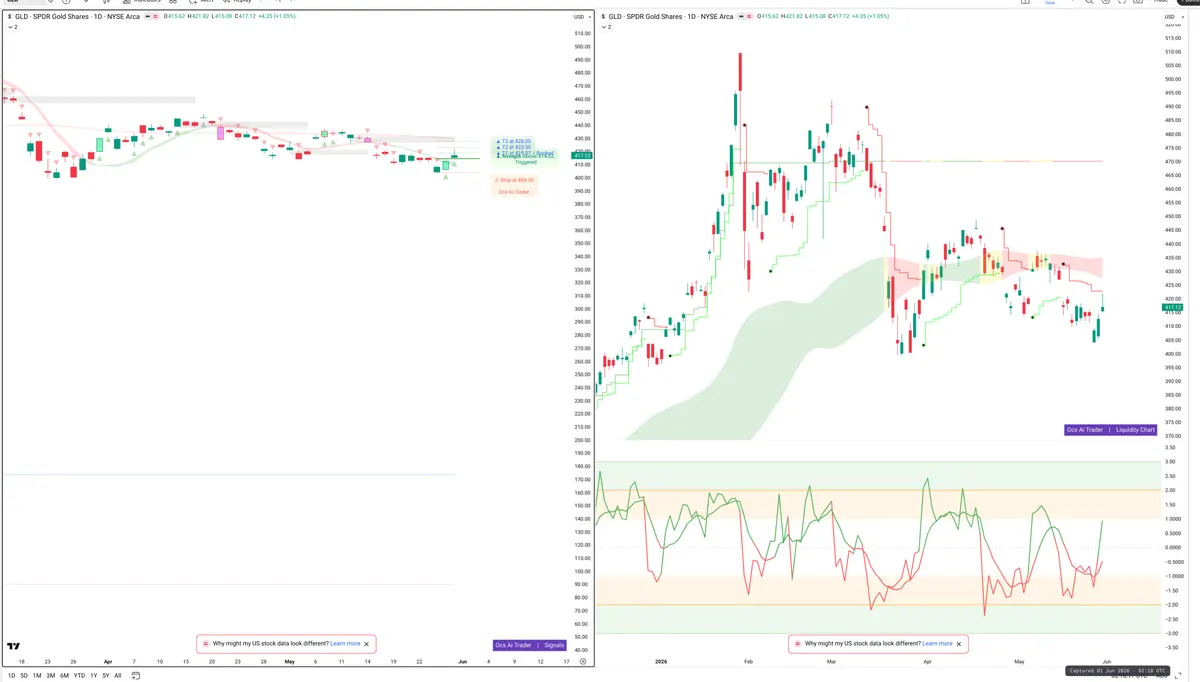Expand the 2 indicators legend, right chart
The width and height of the screenshot is (1200, 682).
tap(605, 27)
